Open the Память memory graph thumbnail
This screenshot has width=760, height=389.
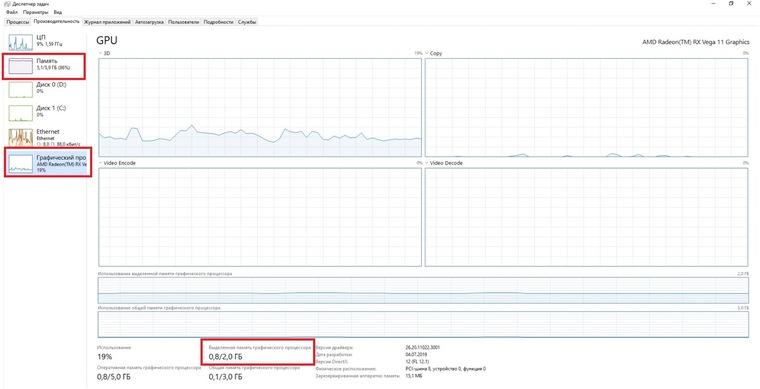click(x=20, y=66)
